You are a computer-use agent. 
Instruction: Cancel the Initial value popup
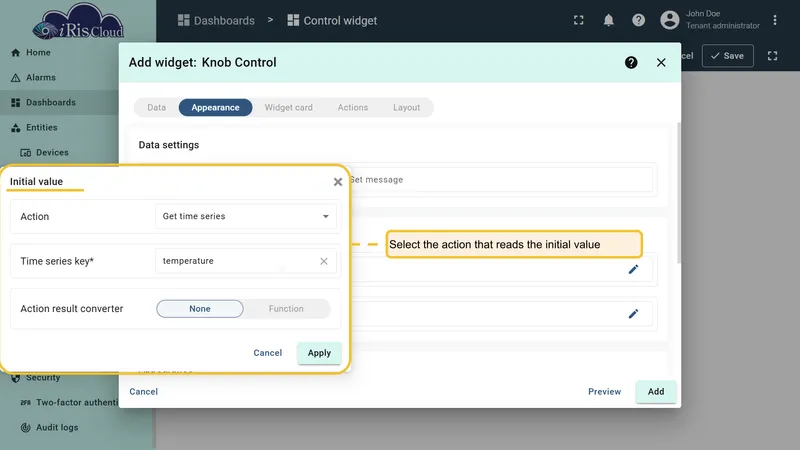tap(267, 353)
